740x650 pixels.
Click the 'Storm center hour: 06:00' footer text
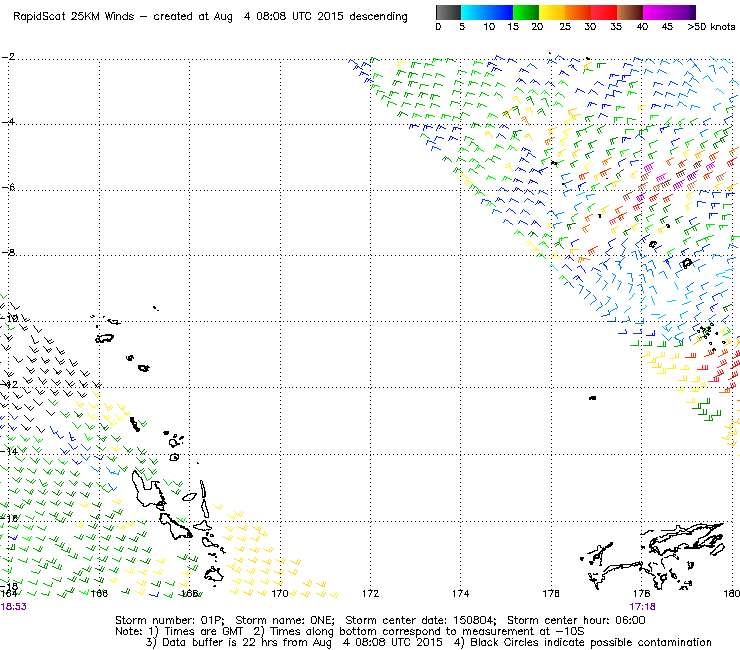(x=576, y=620)
